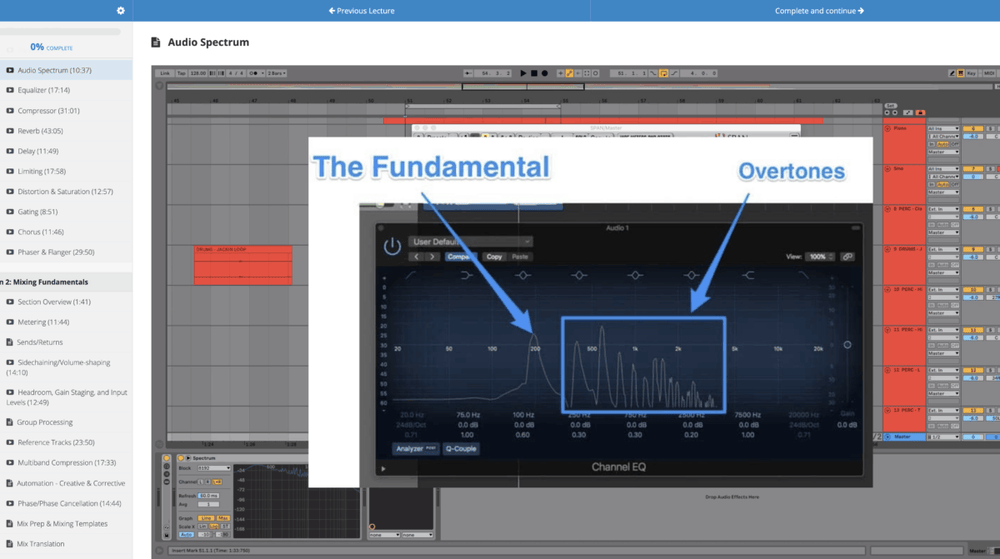Click the Channel EQ link chain icon
Viewport: 1000px width, 559px height.
(x=847, y=257)
